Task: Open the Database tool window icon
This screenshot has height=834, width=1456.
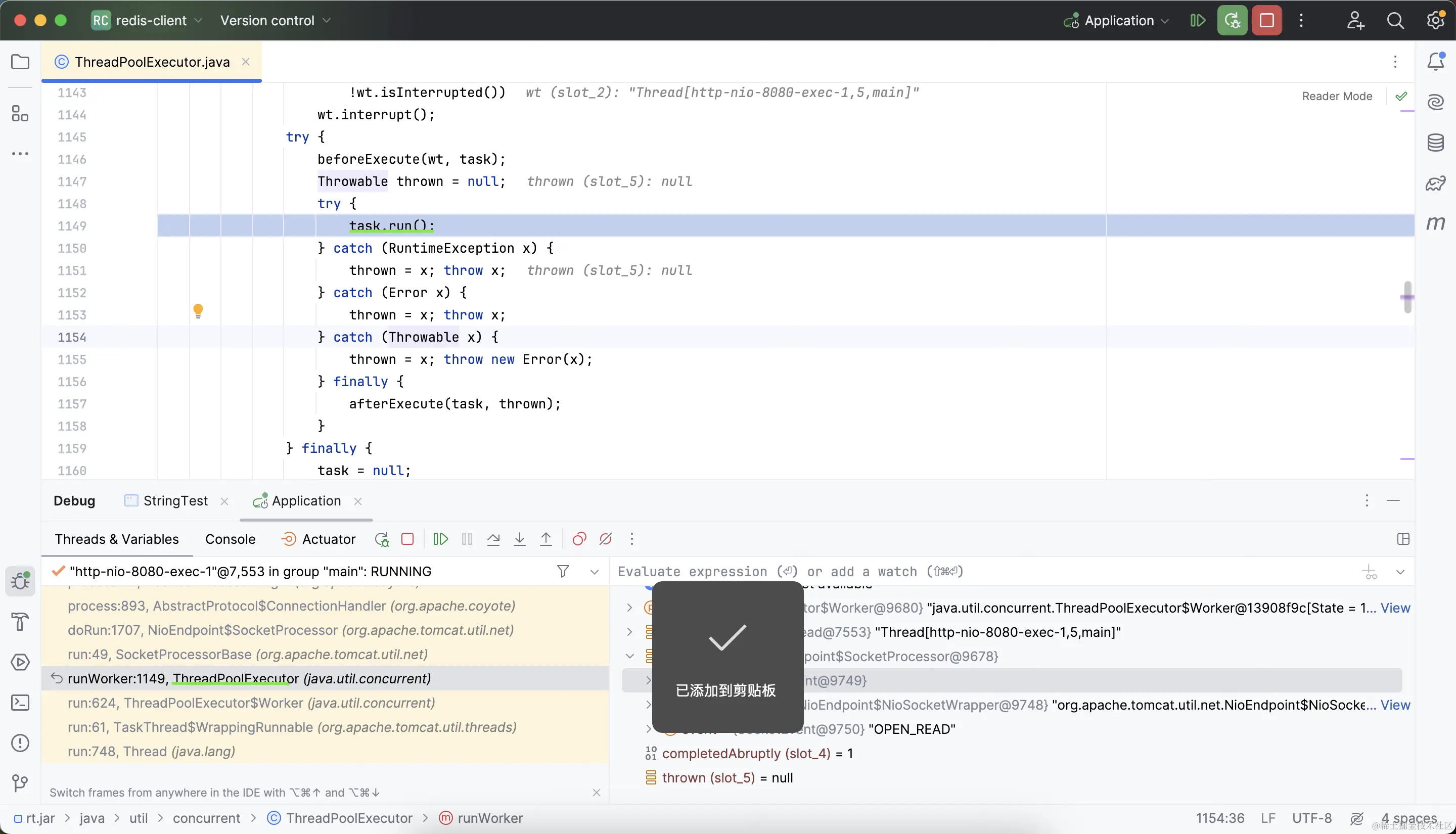Action: click(1435, 143)
